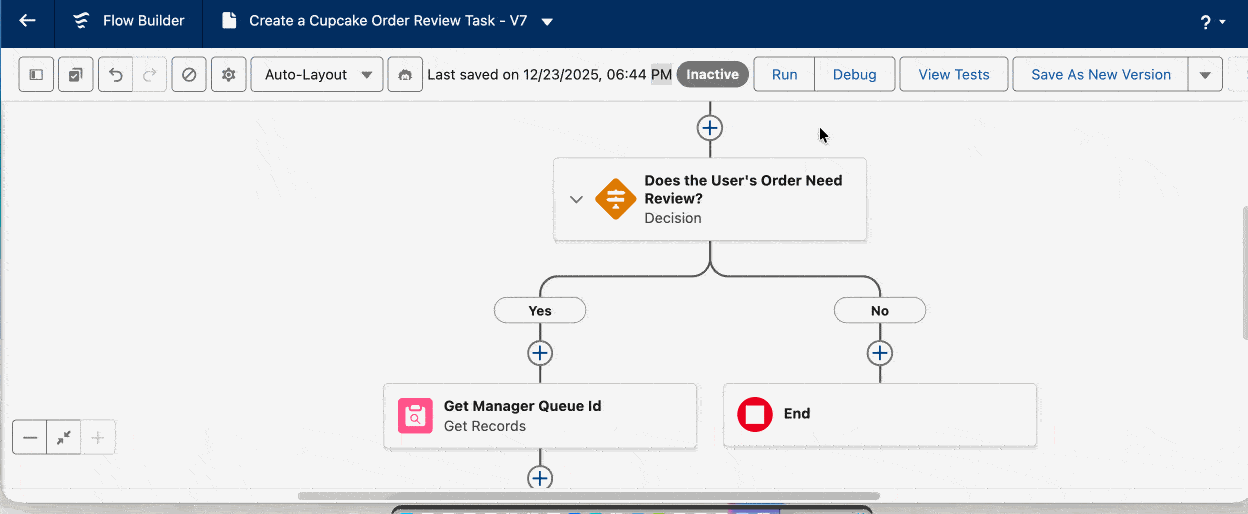The image size is (1248, 514).
Task: Open the help question mark menu
Action: (1211, 22)
